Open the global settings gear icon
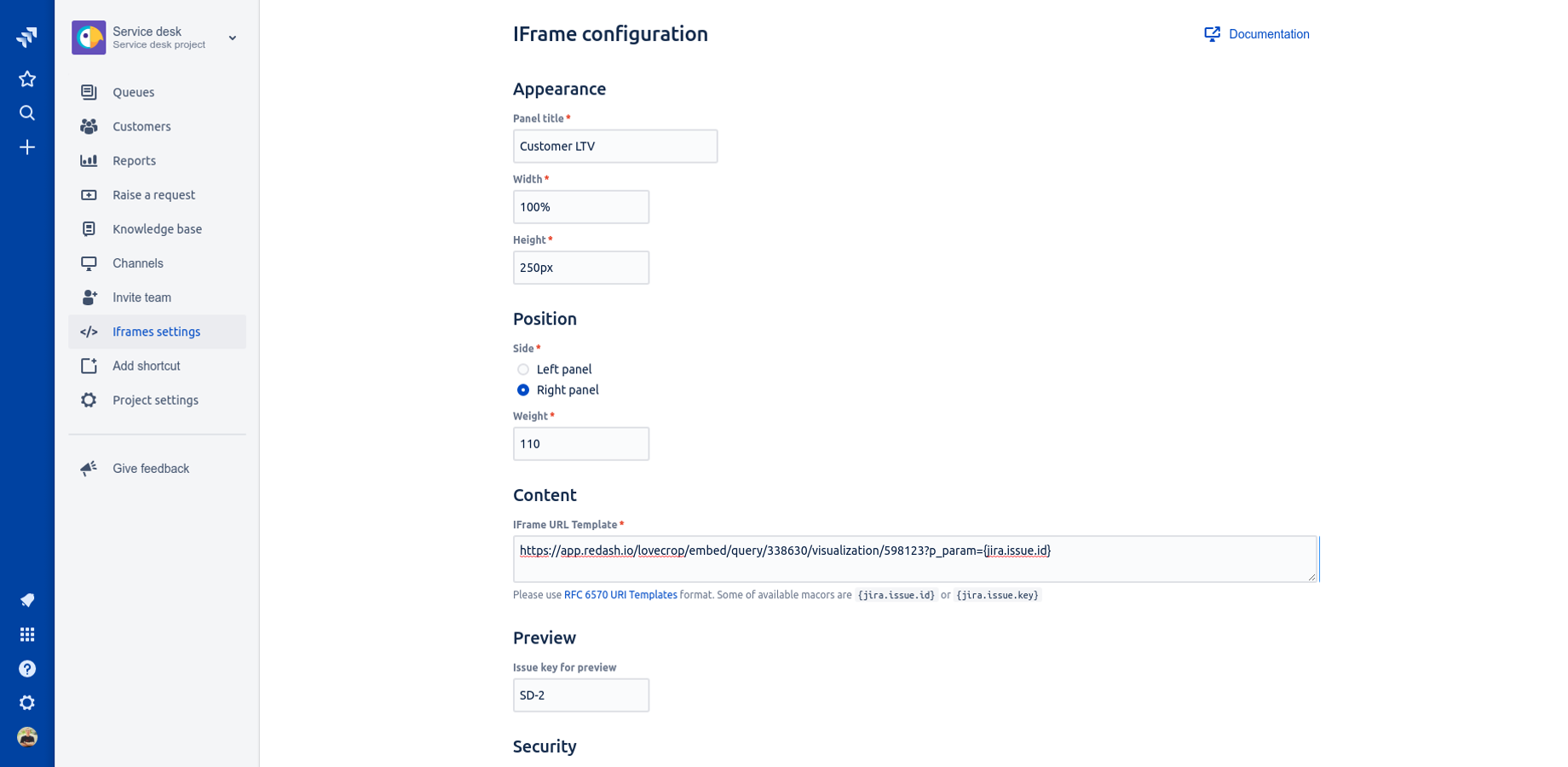 (x=27, y=703)
